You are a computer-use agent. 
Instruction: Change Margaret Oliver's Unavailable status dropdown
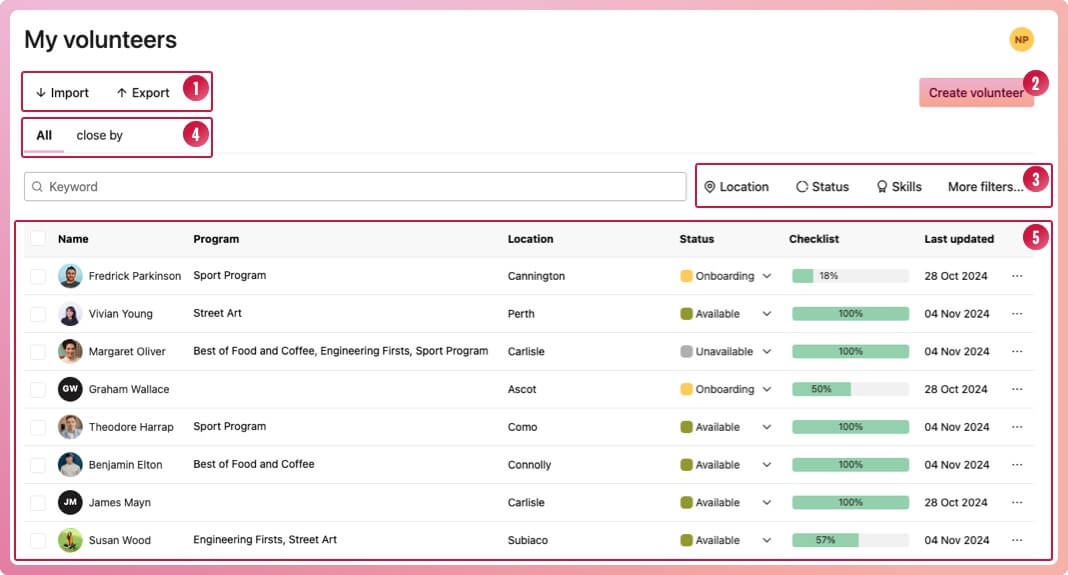click(766, 352)
